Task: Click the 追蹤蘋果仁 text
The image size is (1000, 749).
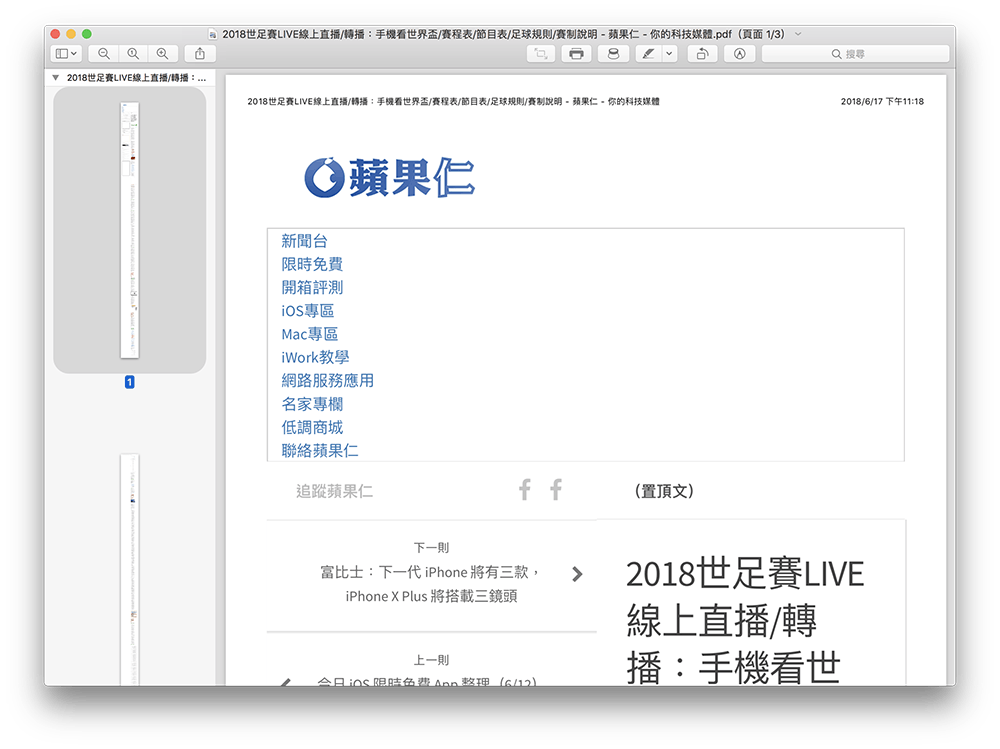Action: (334, 491)
